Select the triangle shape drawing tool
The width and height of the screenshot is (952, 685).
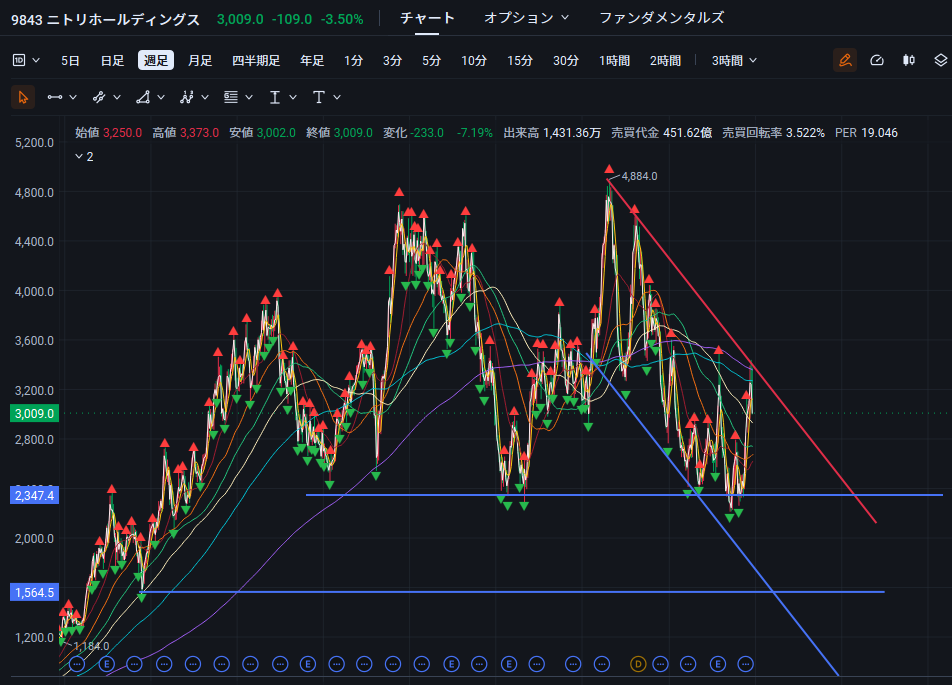pyautogui.click(x=143, y=97)
